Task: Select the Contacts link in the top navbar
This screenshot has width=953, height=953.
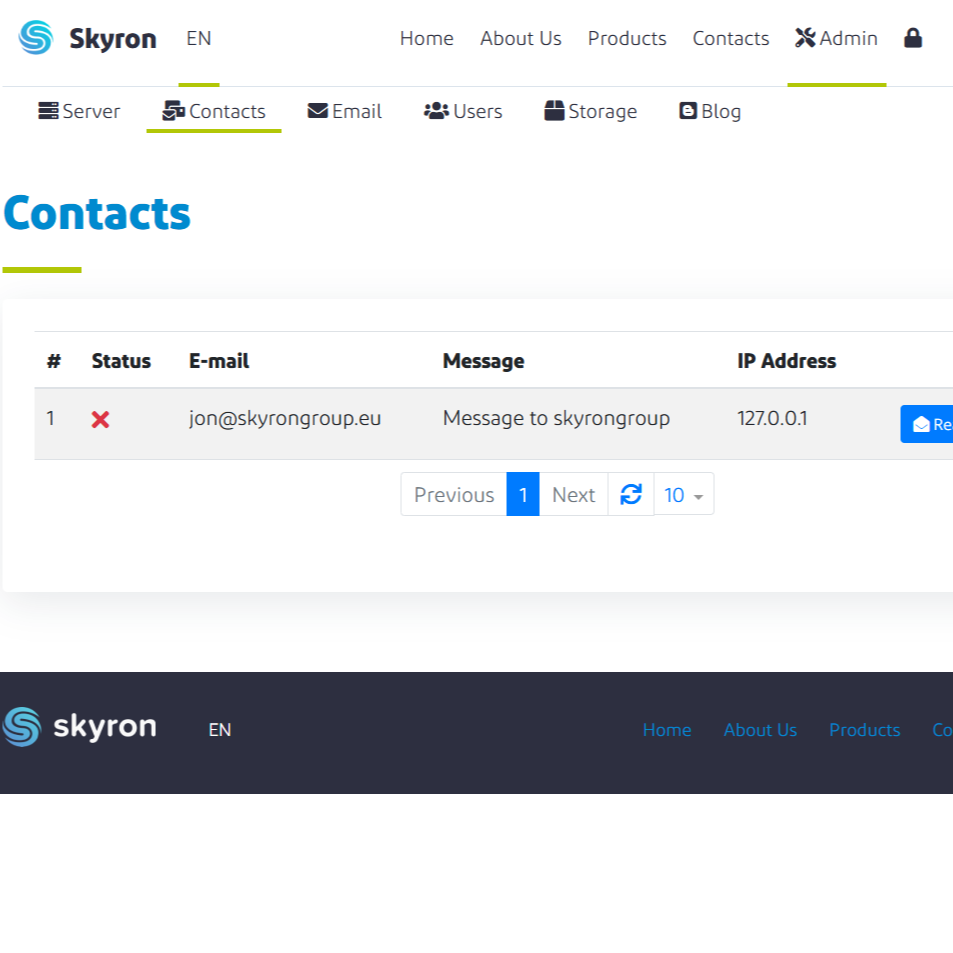Action: [730, 38]
